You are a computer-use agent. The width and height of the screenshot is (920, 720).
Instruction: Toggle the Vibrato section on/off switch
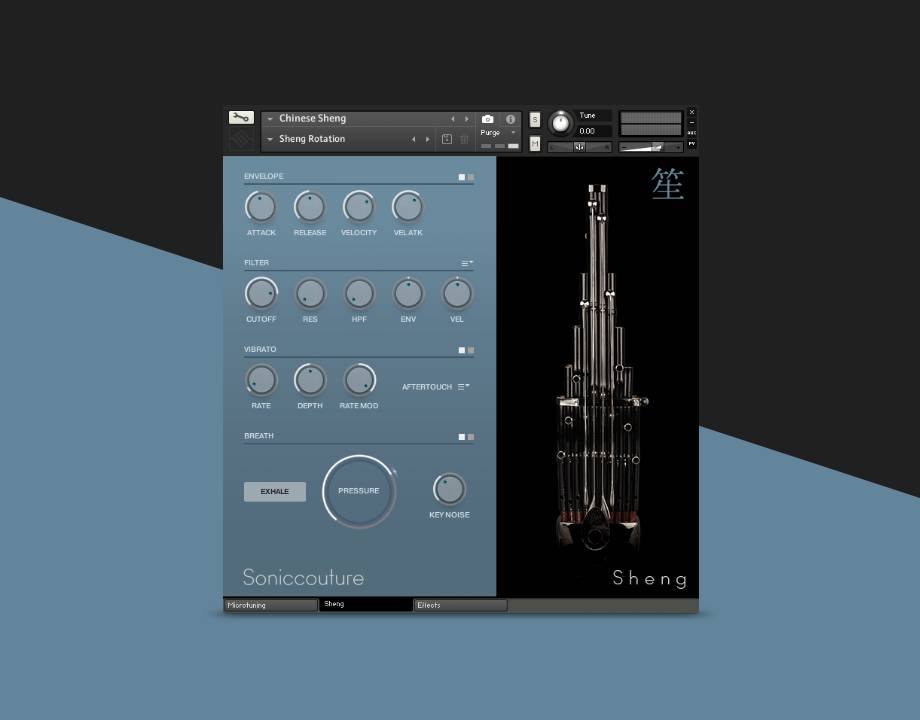pyautogui.click(x=466, y=350)
